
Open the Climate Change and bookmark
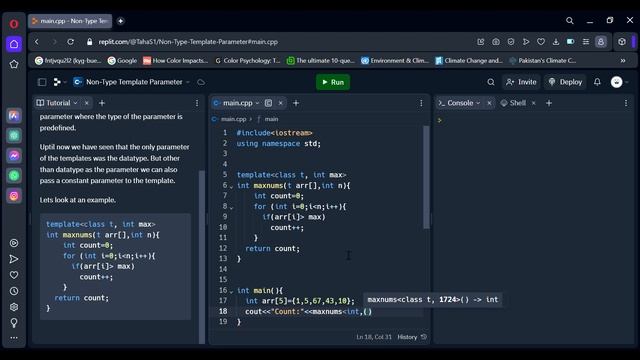[x=469, y=60]
